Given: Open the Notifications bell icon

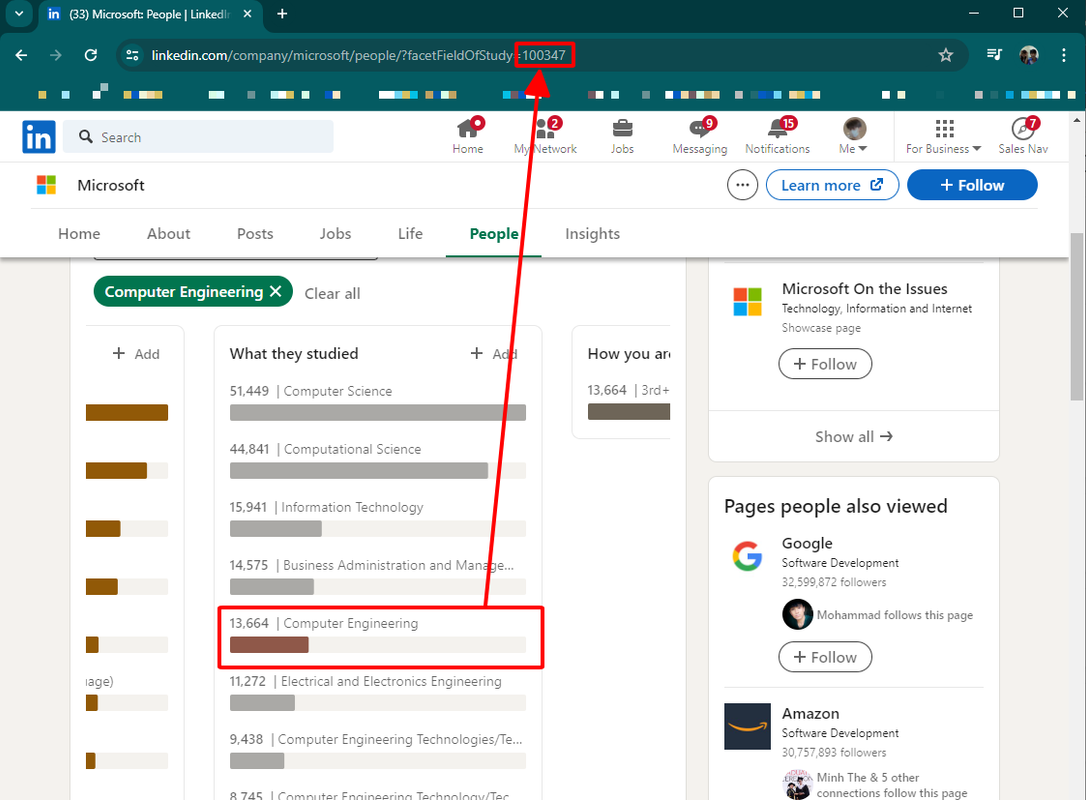Looking at the screenshot, I should pyautogui.click(x=777, y=129).
